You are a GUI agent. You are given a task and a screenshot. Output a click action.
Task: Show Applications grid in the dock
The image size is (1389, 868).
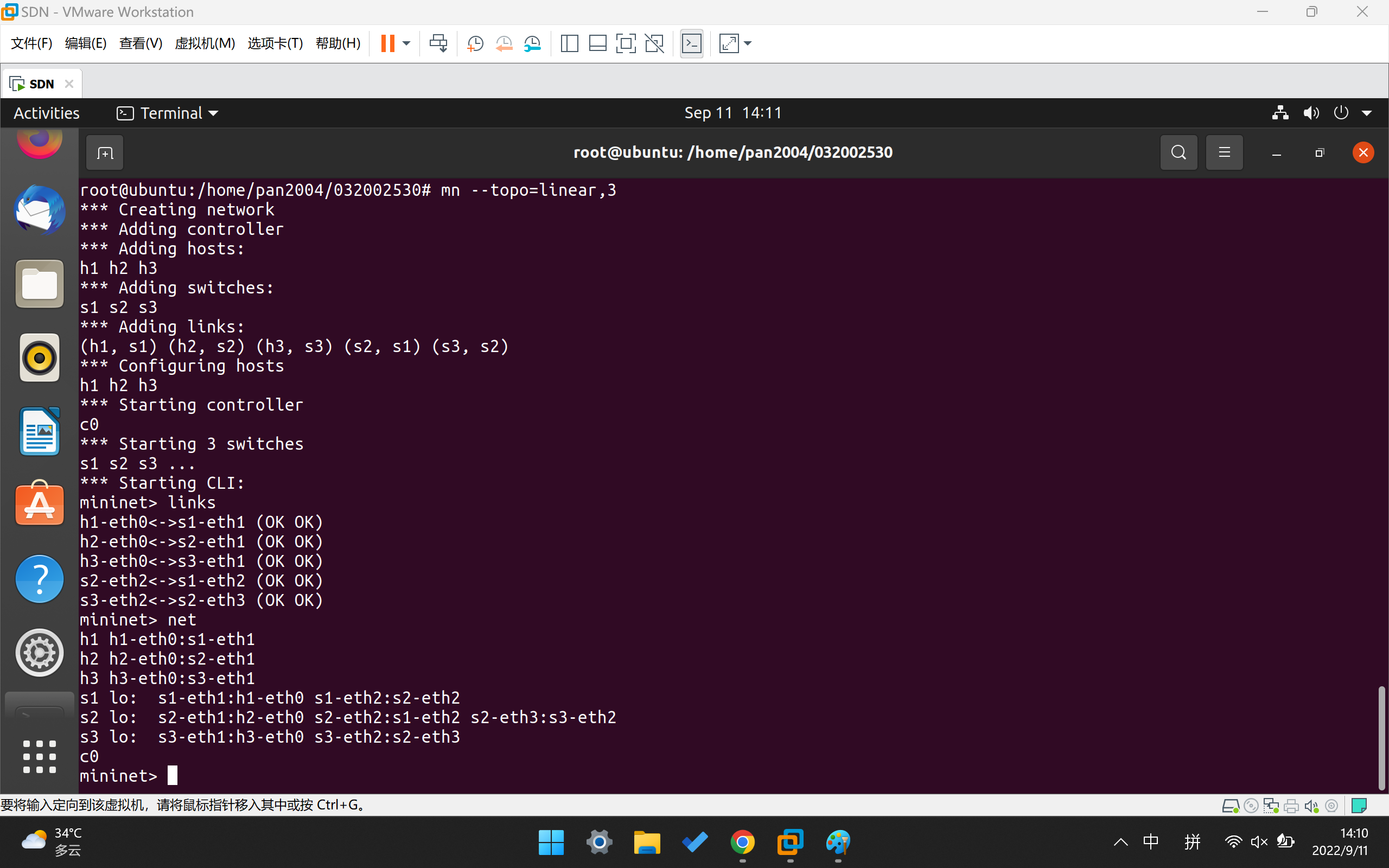click(x=39, y=757)
